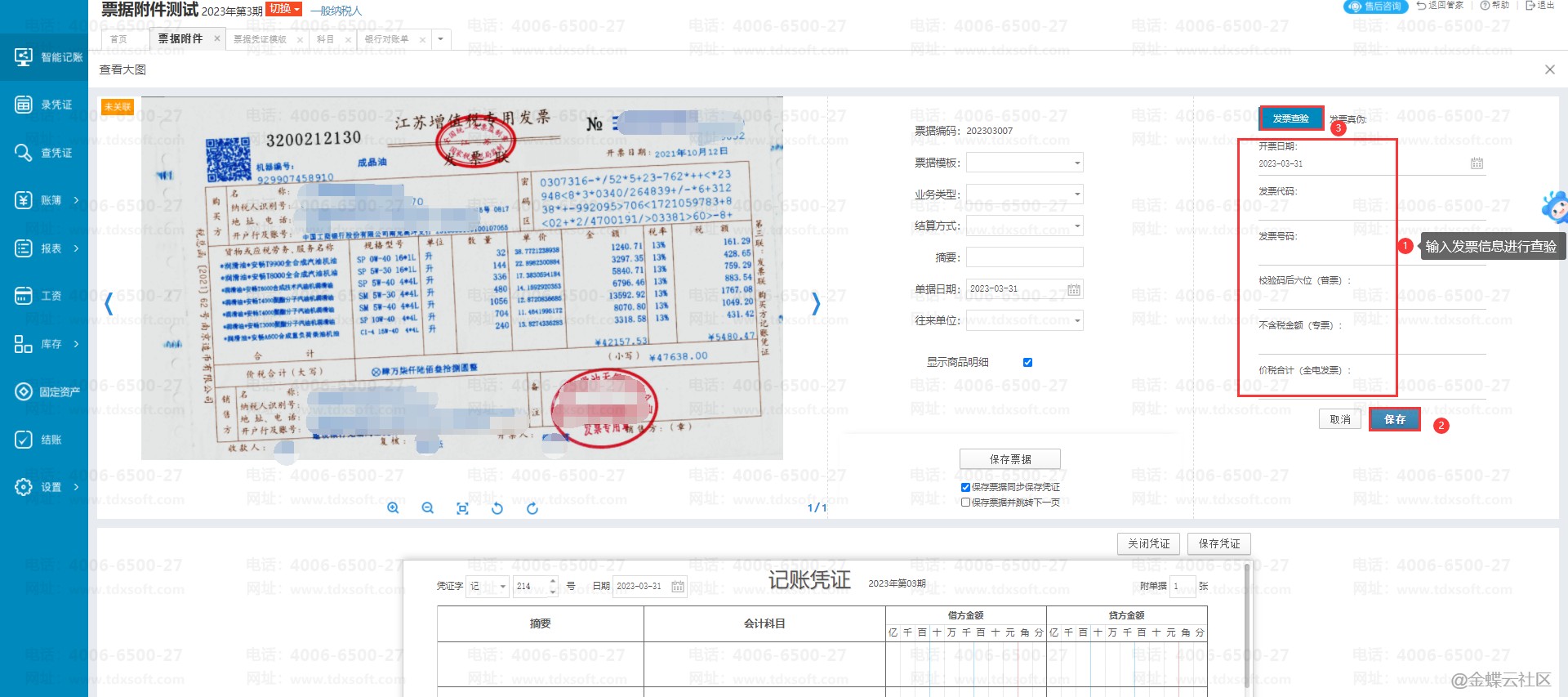The image size is (1568, 697).
Task: Switch to the 票据凭证模版 tab
Action: [x=260, y=39]
